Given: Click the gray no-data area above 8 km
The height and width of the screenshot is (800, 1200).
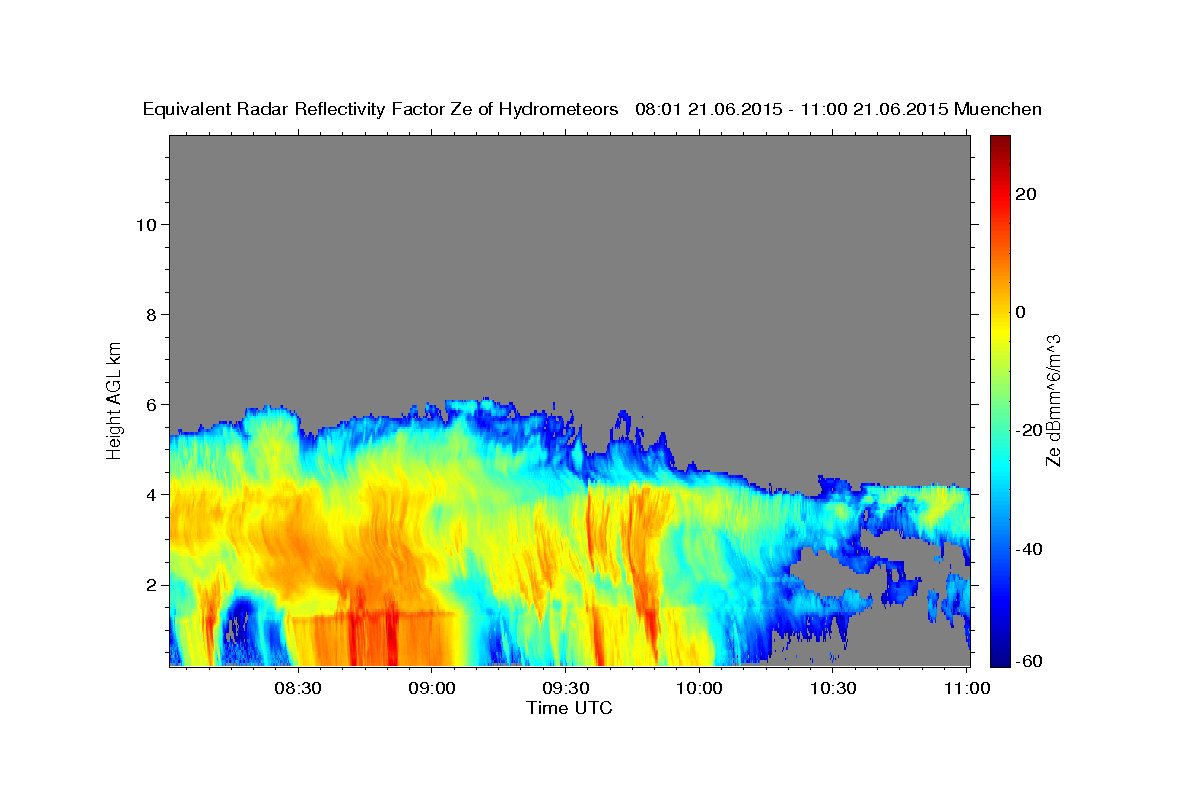Looking at the screenshot, I should (570, 225).
